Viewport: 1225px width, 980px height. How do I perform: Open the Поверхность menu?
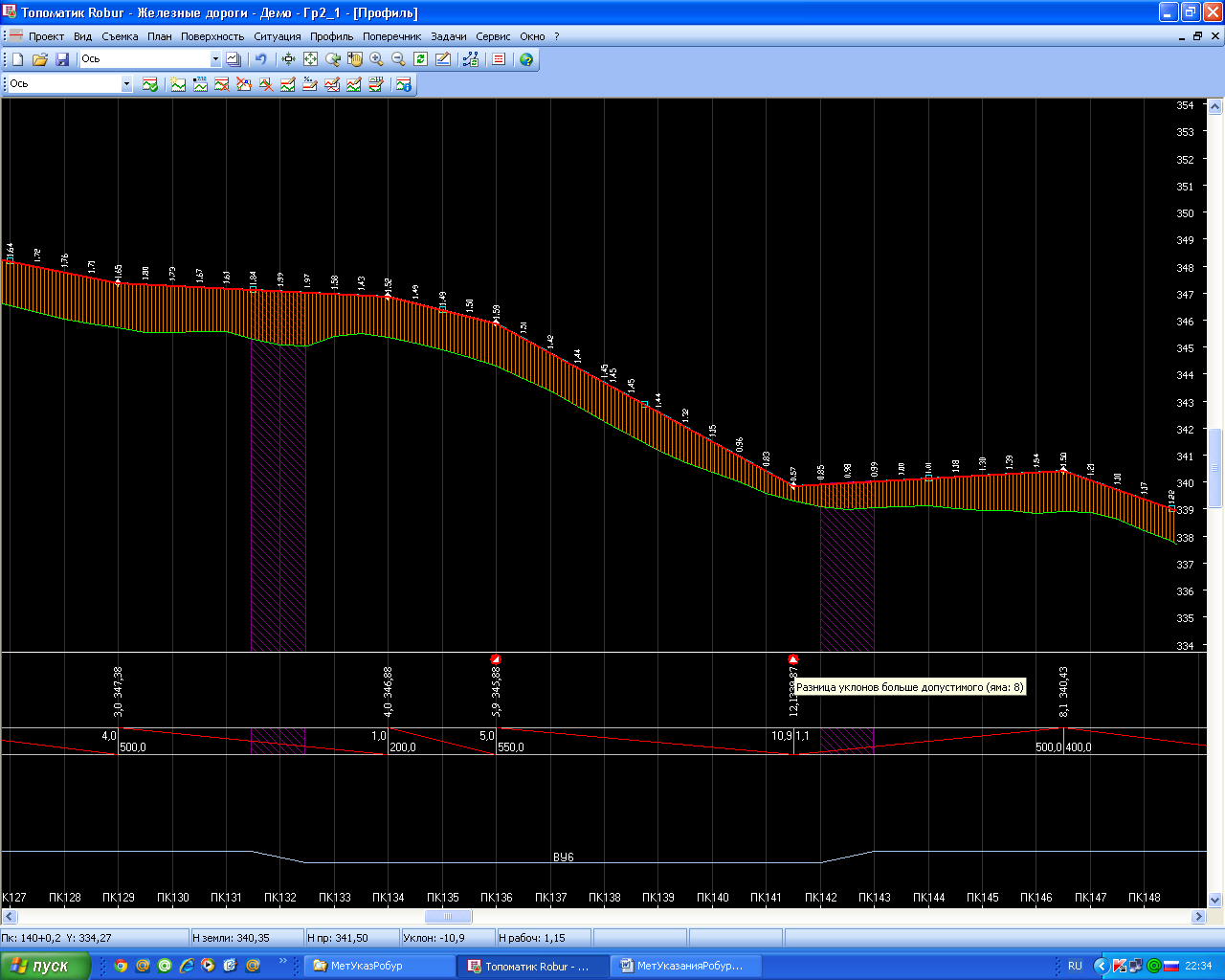212,36
